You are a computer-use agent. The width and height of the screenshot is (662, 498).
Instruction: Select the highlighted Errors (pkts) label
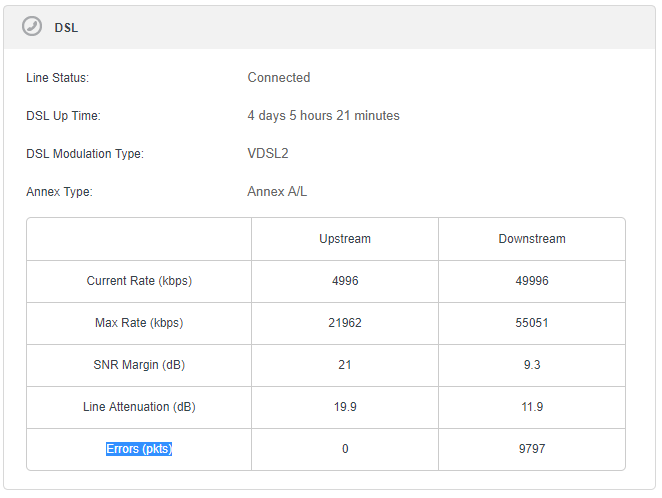coord(139,449)
